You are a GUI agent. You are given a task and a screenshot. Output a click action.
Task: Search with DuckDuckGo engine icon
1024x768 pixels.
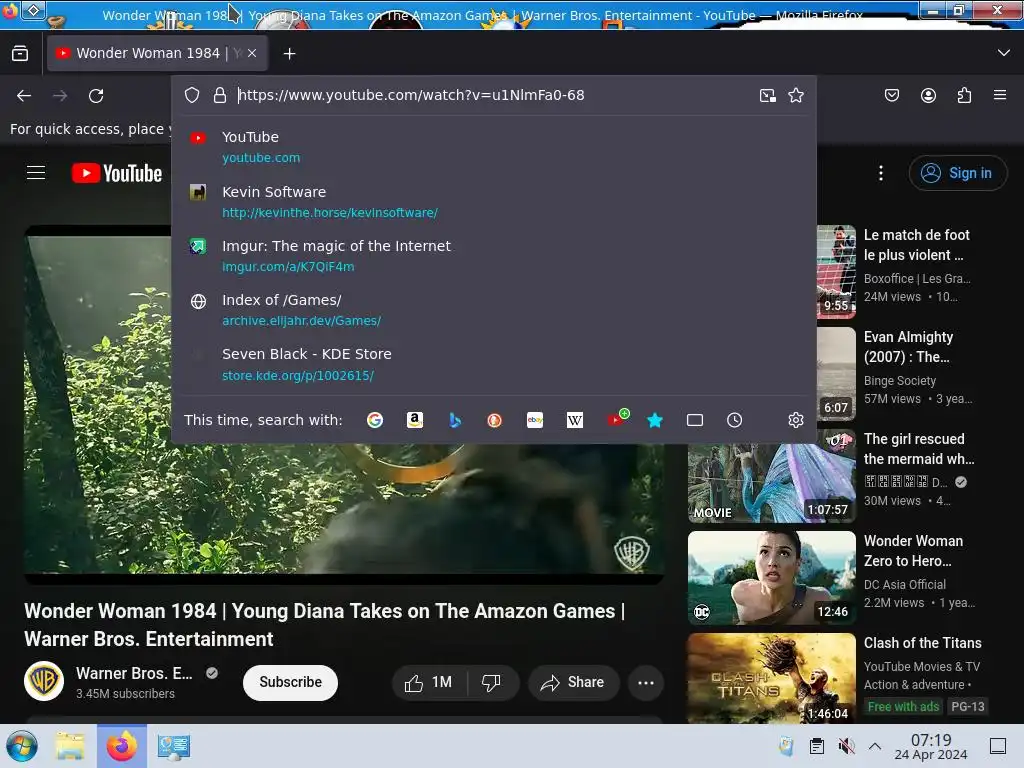tap(494, 420)
